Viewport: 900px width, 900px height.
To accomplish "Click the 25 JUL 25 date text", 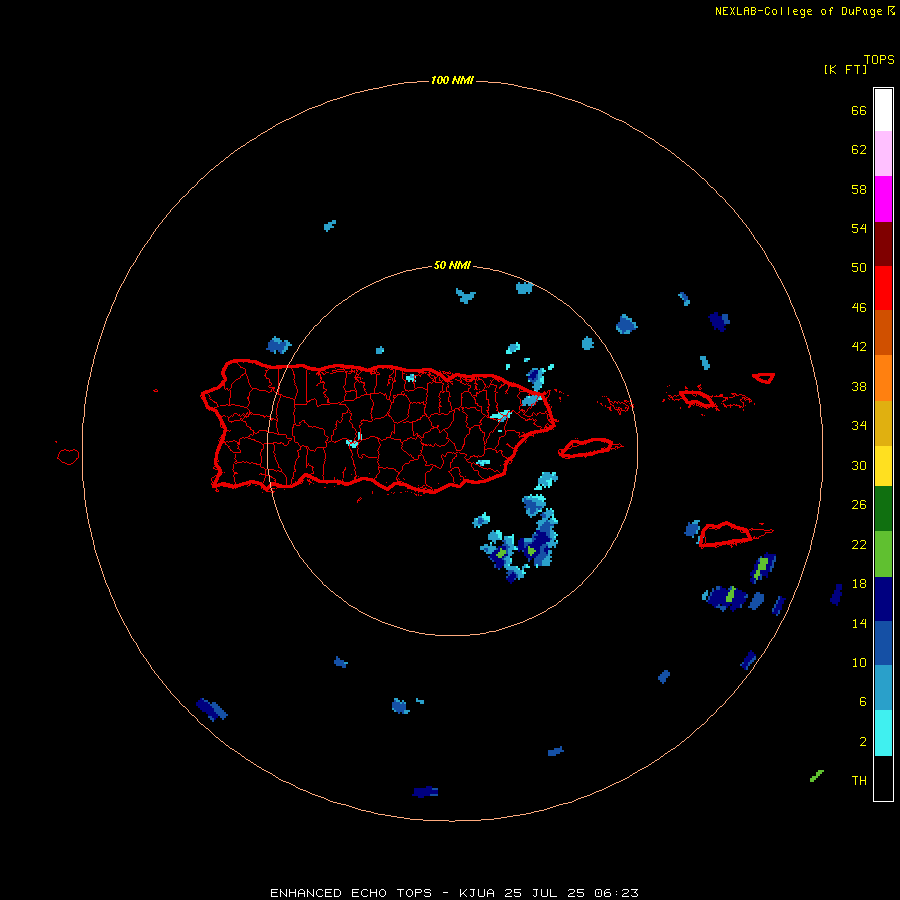I will [x=545, y=893].
